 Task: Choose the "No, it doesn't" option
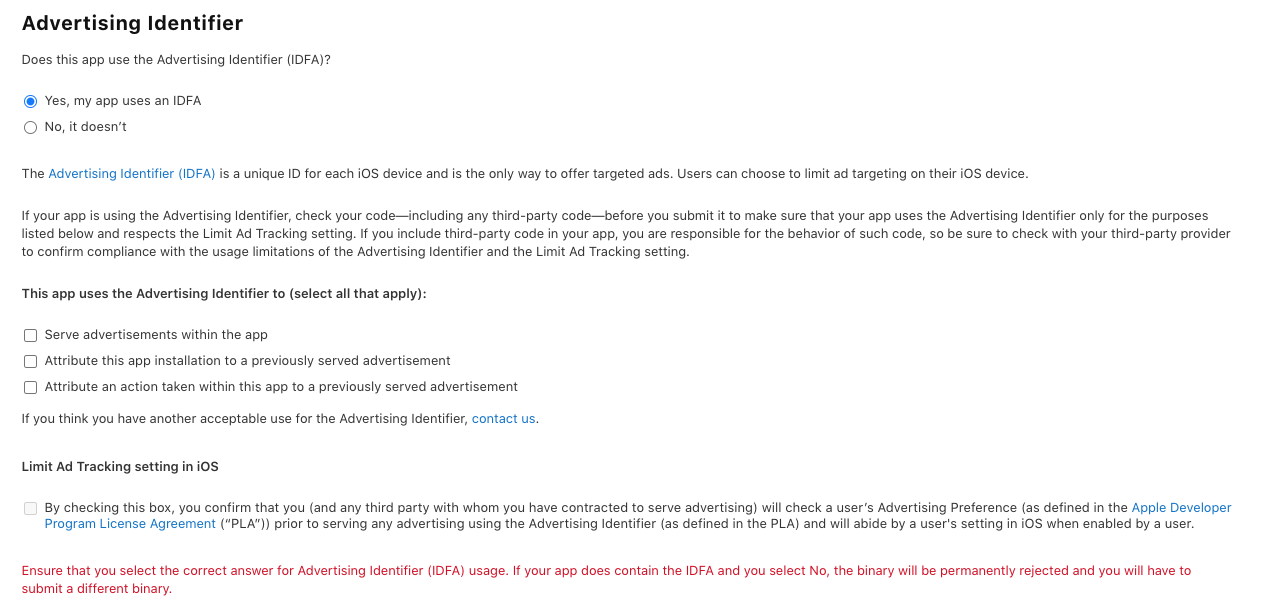coord(30,126)
